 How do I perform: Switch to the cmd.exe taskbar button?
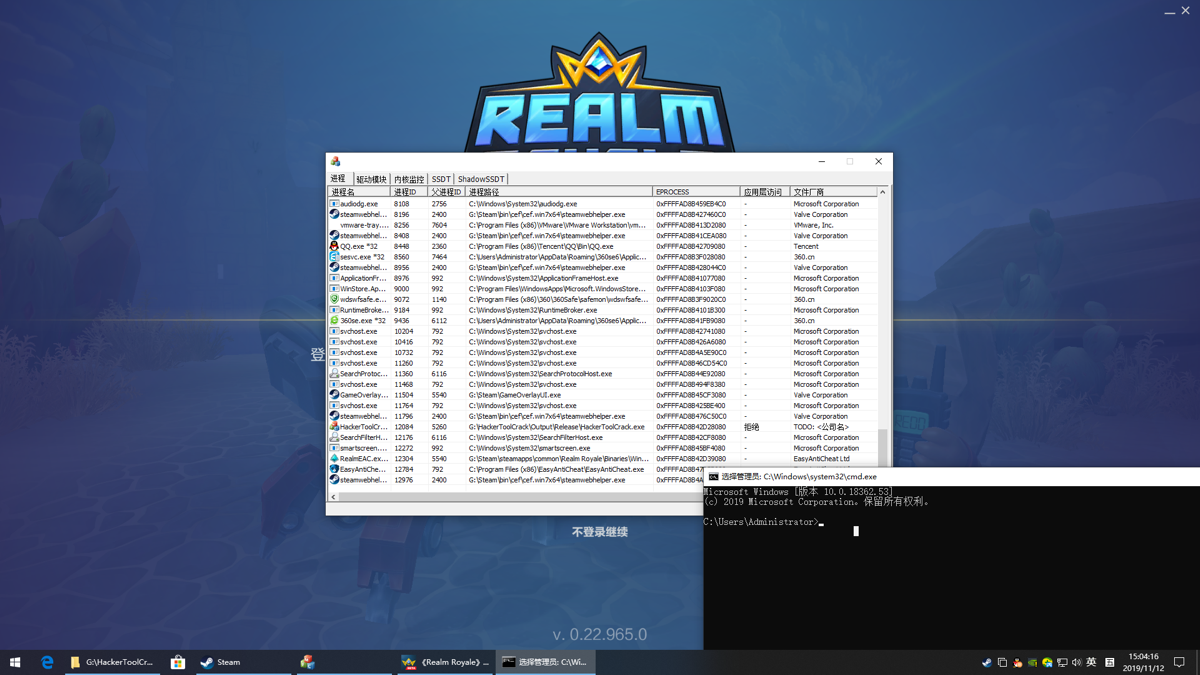(546, 662)
